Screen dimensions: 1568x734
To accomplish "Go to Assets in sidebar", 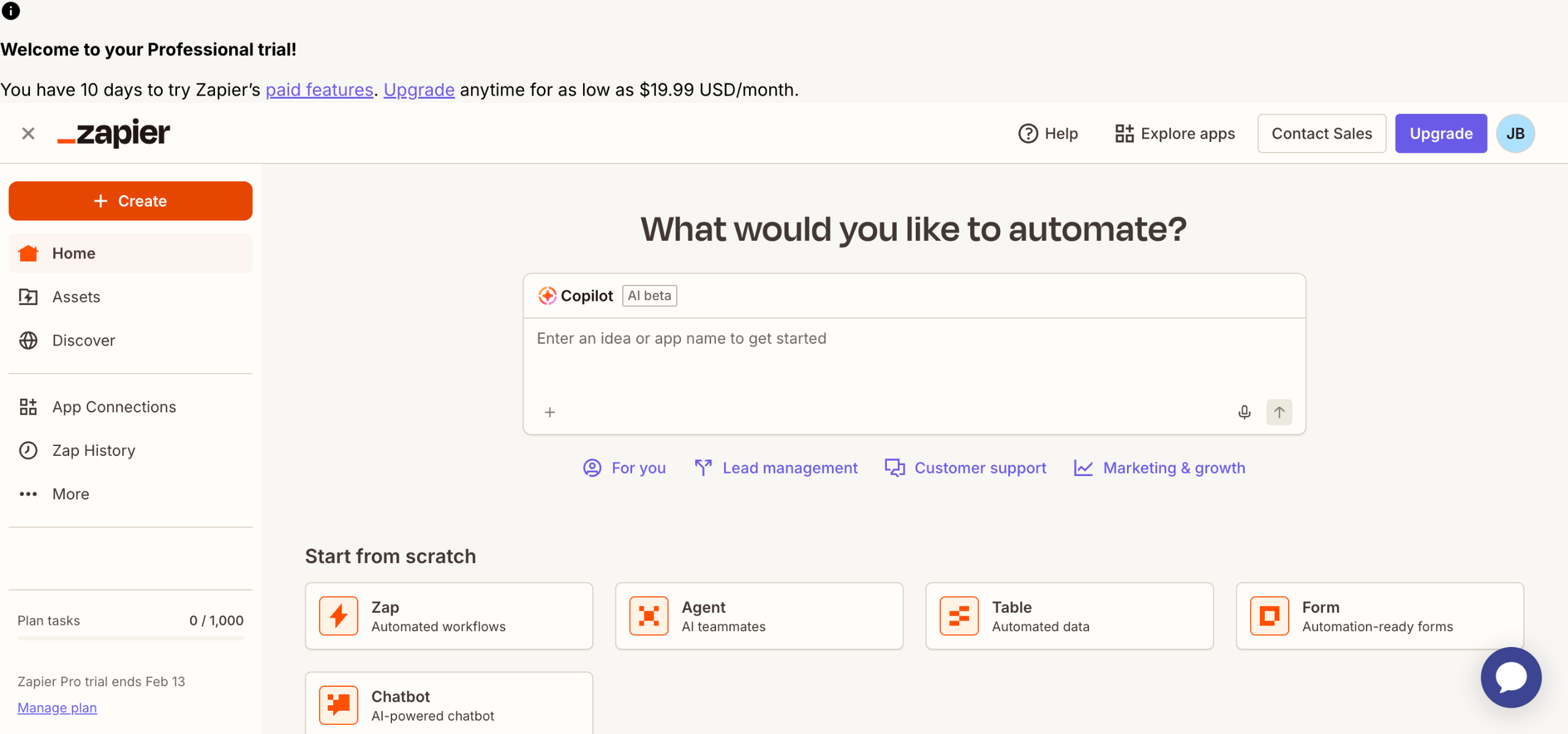I will click(x=76, y=297).
